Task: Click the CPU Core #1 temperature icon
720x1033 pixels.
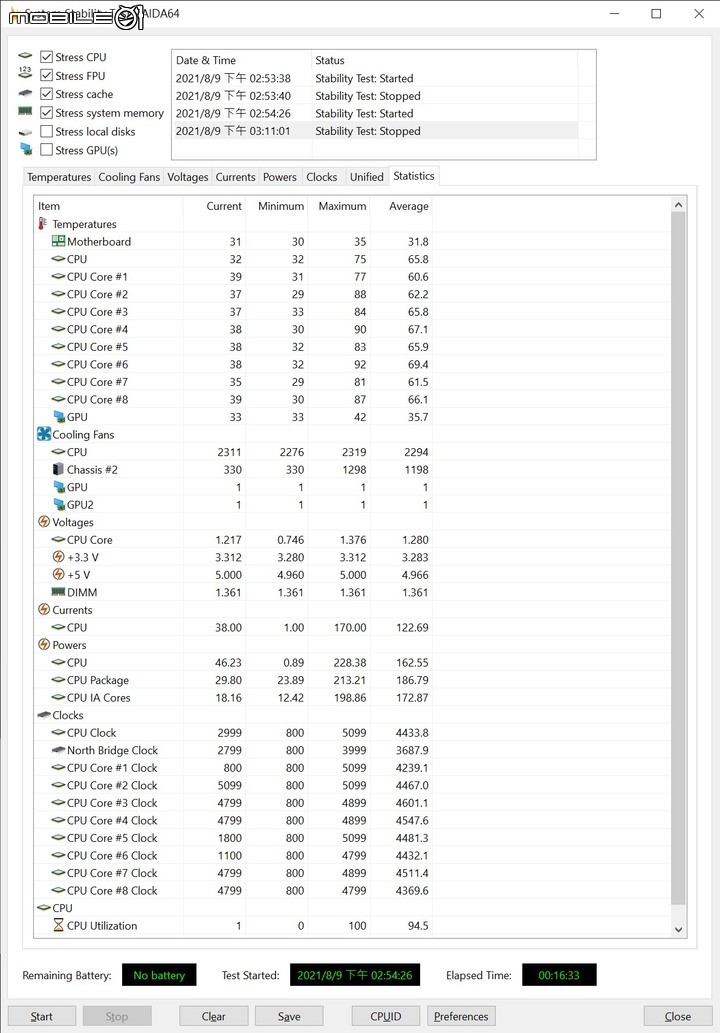Action: [59, 276]
